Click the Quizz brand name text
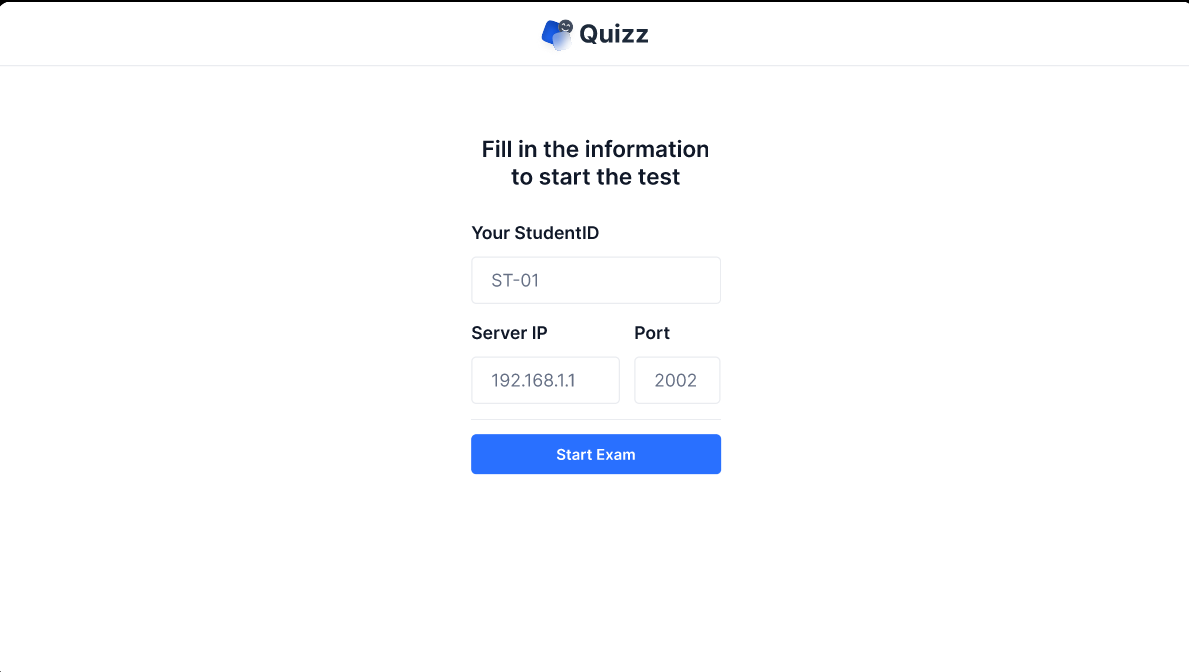The height and width of the screenshot is (672, 1189). pyautogui.click(x=614, y=34)
